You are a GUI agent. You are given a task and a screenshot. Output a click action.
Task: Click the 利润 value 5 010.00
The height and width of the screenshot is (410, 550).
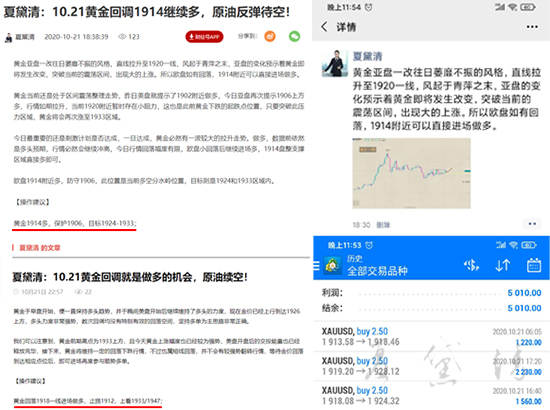pos(524,293)
